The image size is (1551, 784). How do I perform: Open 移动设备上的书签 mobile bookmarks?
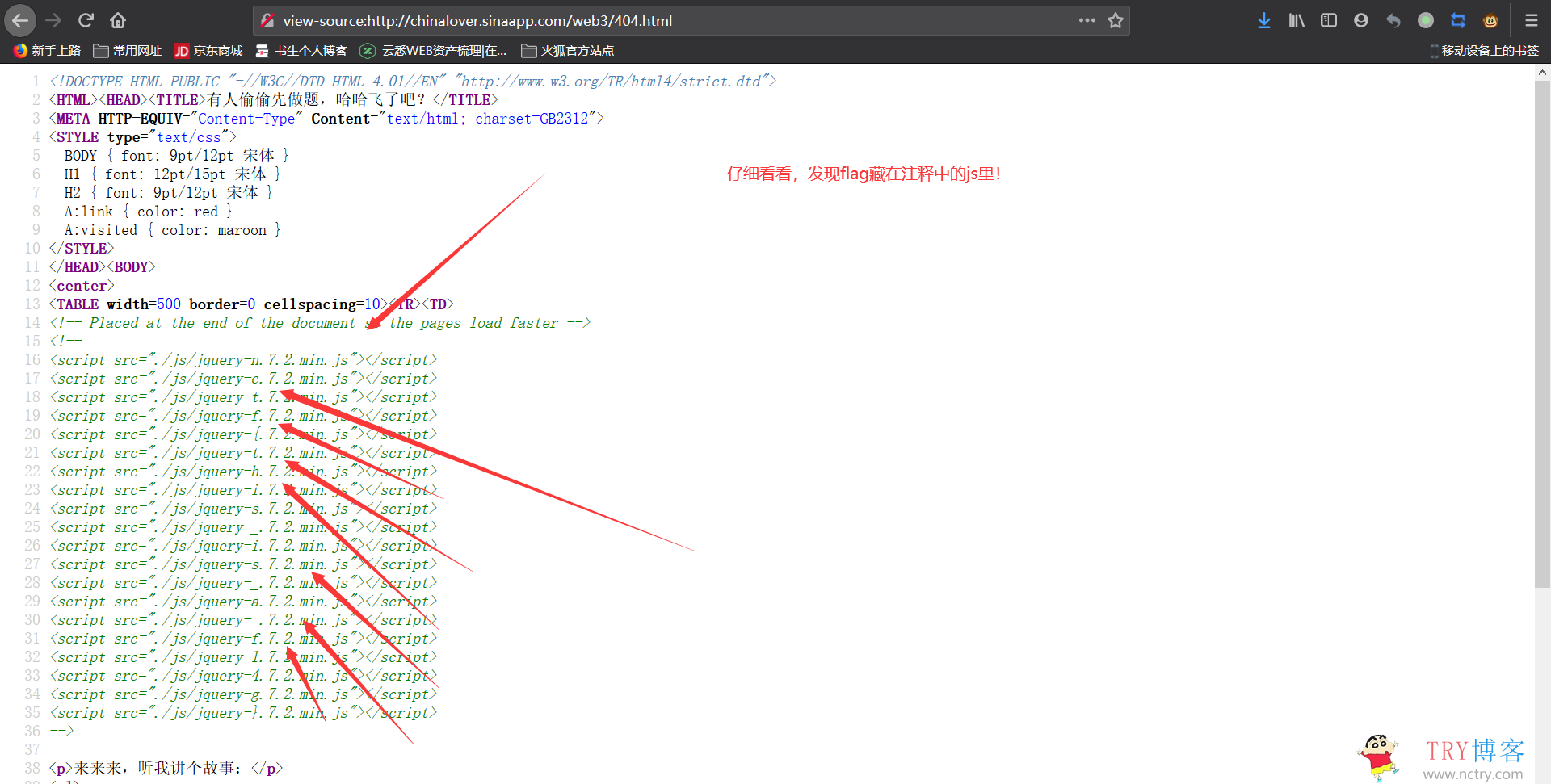1485,51
